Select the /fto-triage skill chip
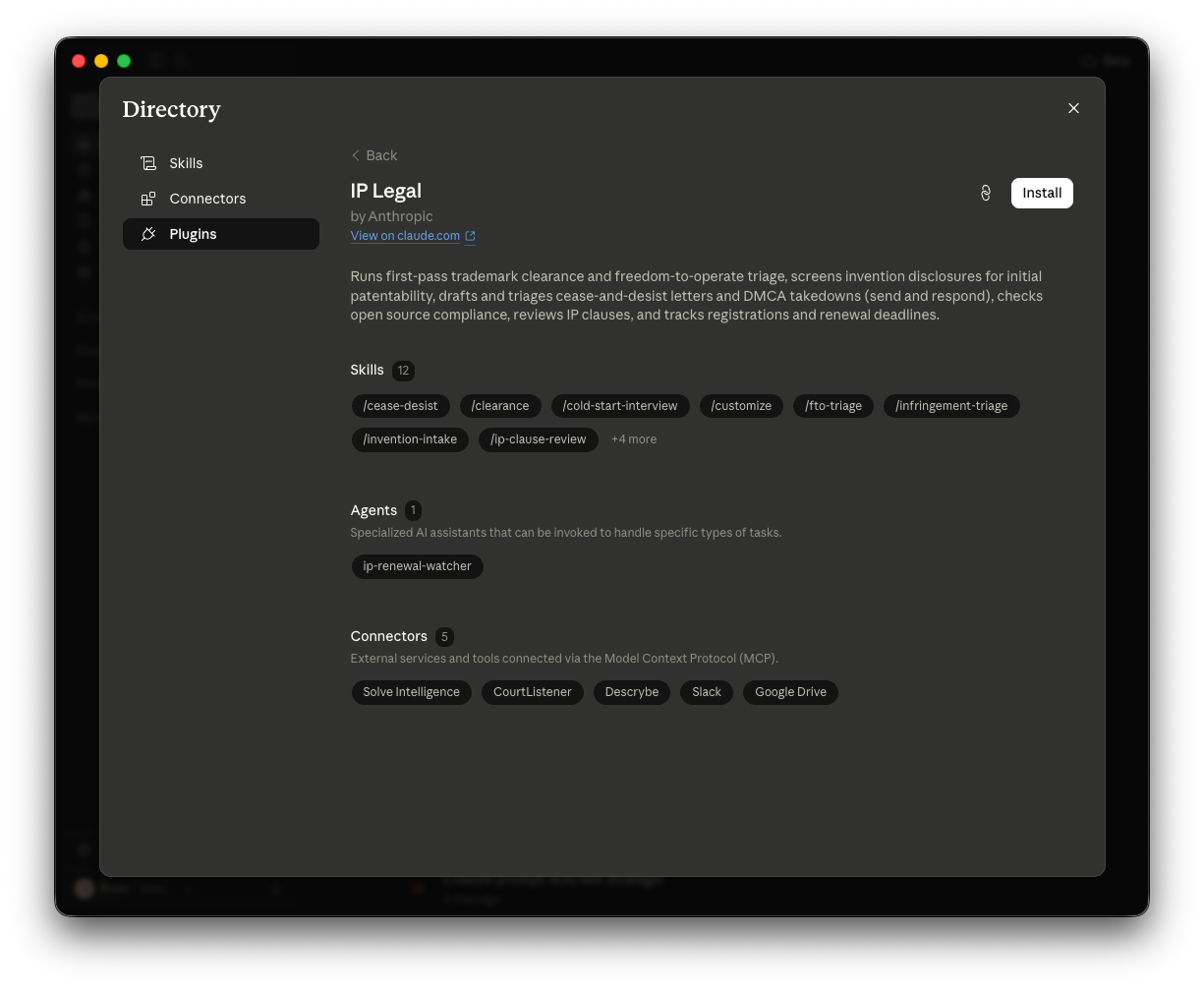1204x989 pixels. pyautogui.click(x=833, y=406)
